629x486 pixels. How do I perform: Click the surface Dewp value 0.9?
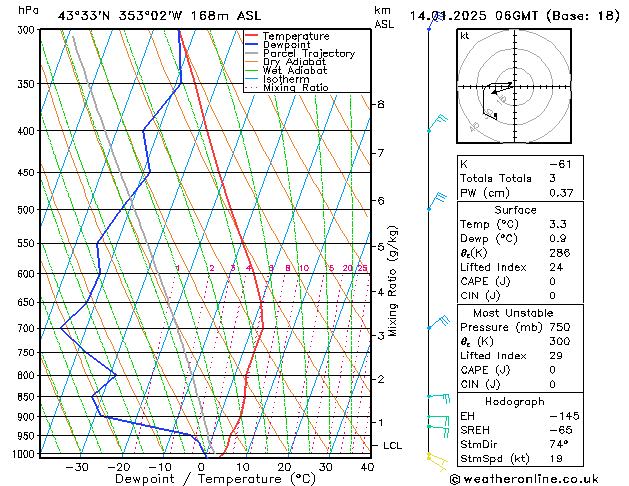pos(558,239)
